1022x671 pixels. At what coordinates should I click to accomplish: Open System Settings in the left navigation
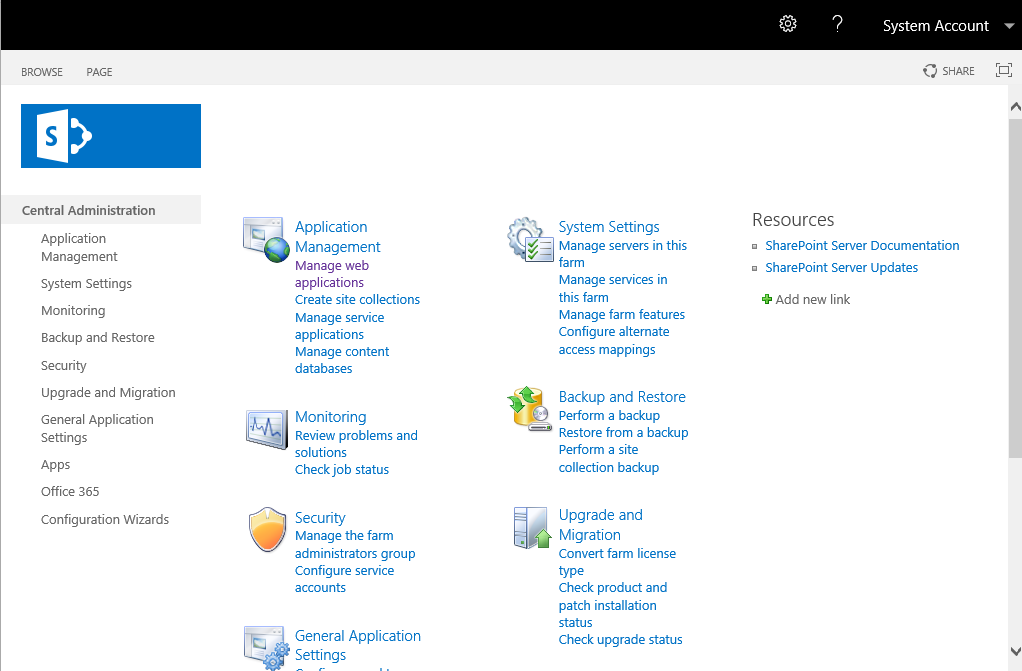pyautogui.click(x=86, y=284)
